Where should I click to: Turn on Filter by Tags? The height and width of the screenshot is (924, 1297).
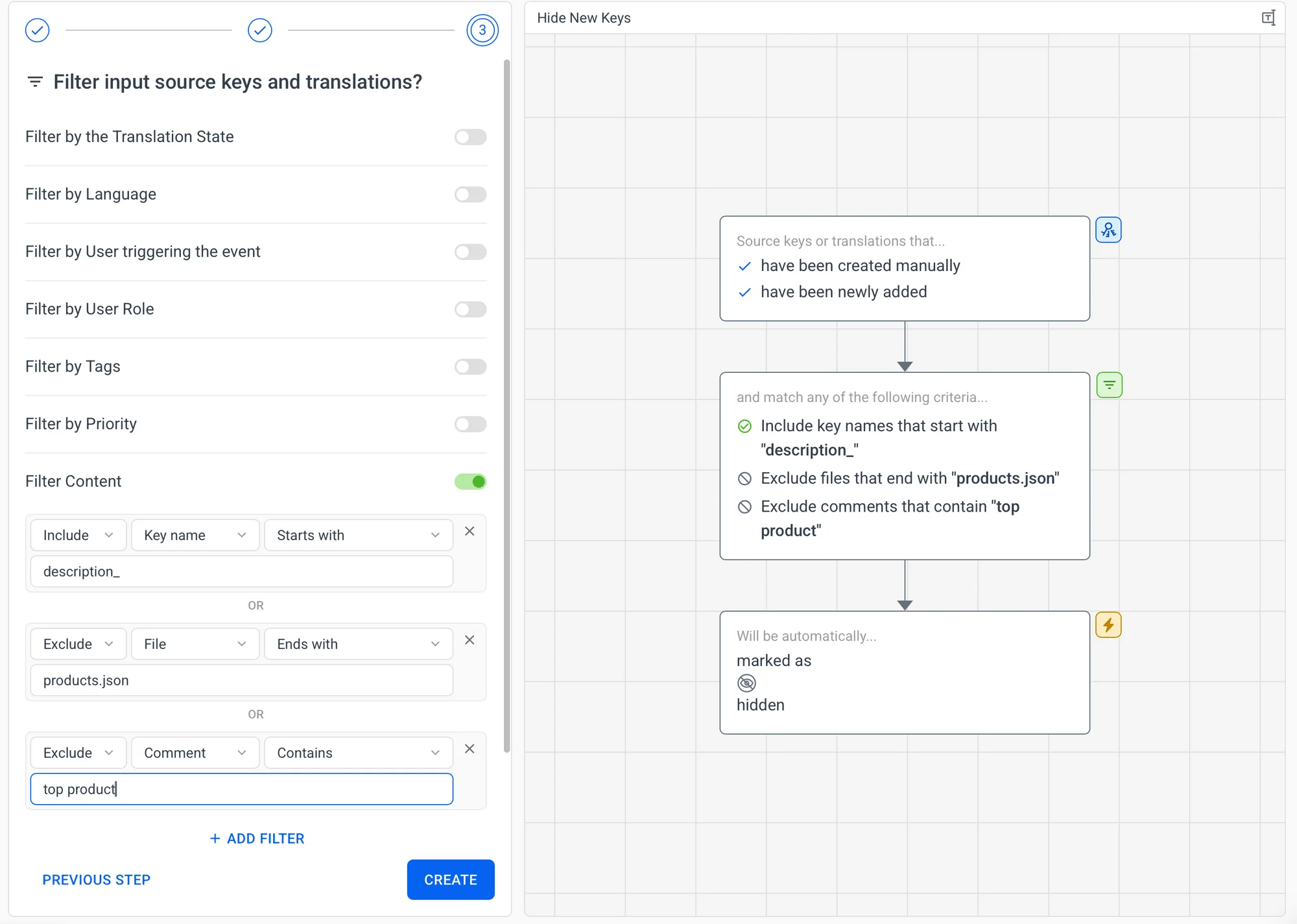tap(470, 367)
